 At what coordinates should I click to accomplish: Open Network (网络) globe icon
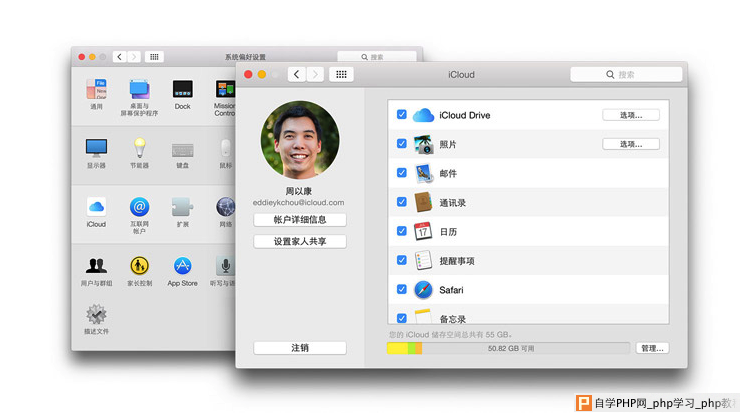click(226, 207)
